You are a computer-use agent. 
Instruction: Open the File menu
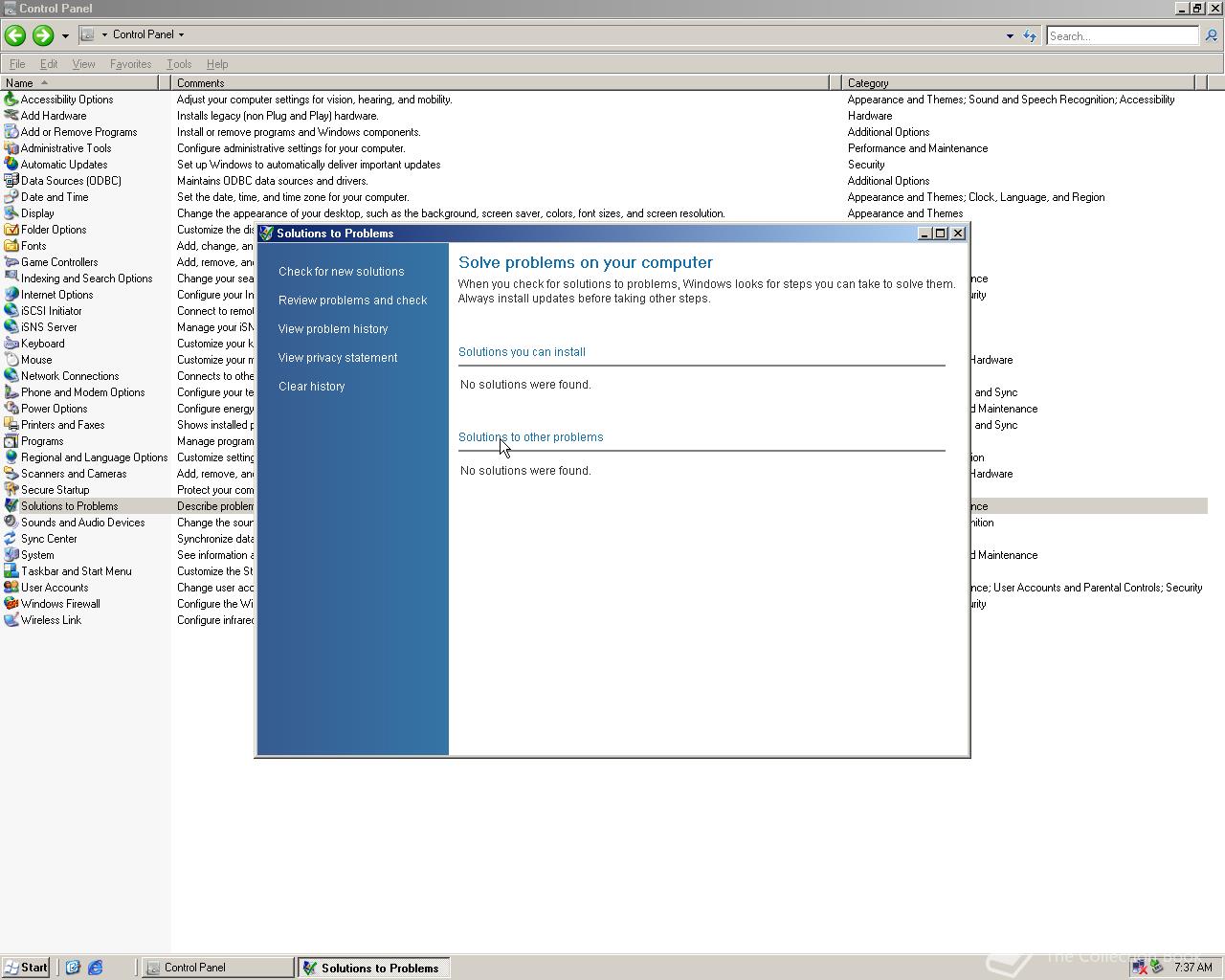[x=17, y=64]
